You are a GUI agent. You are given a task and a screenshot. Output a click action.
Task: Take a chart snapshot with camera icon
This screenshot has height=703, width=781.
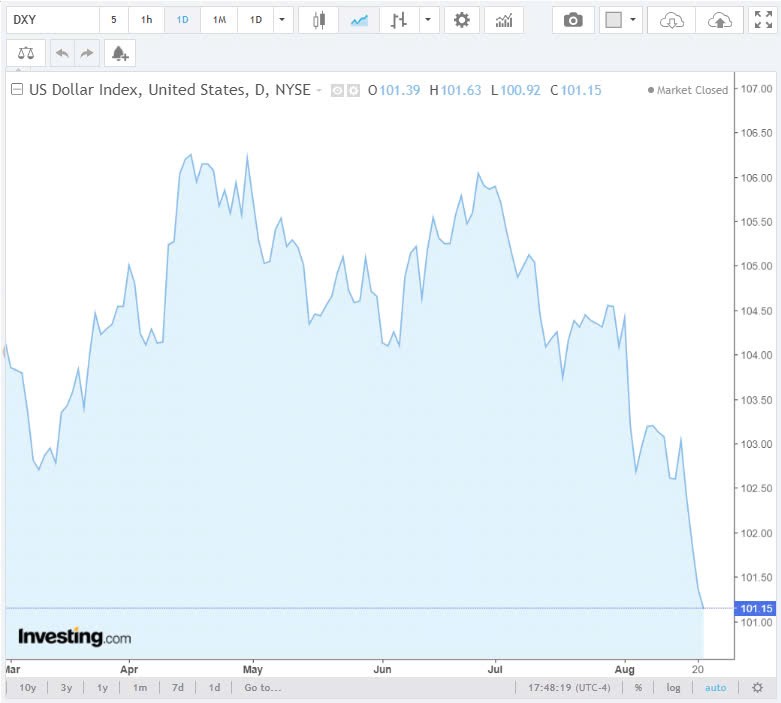coord(573,20)
